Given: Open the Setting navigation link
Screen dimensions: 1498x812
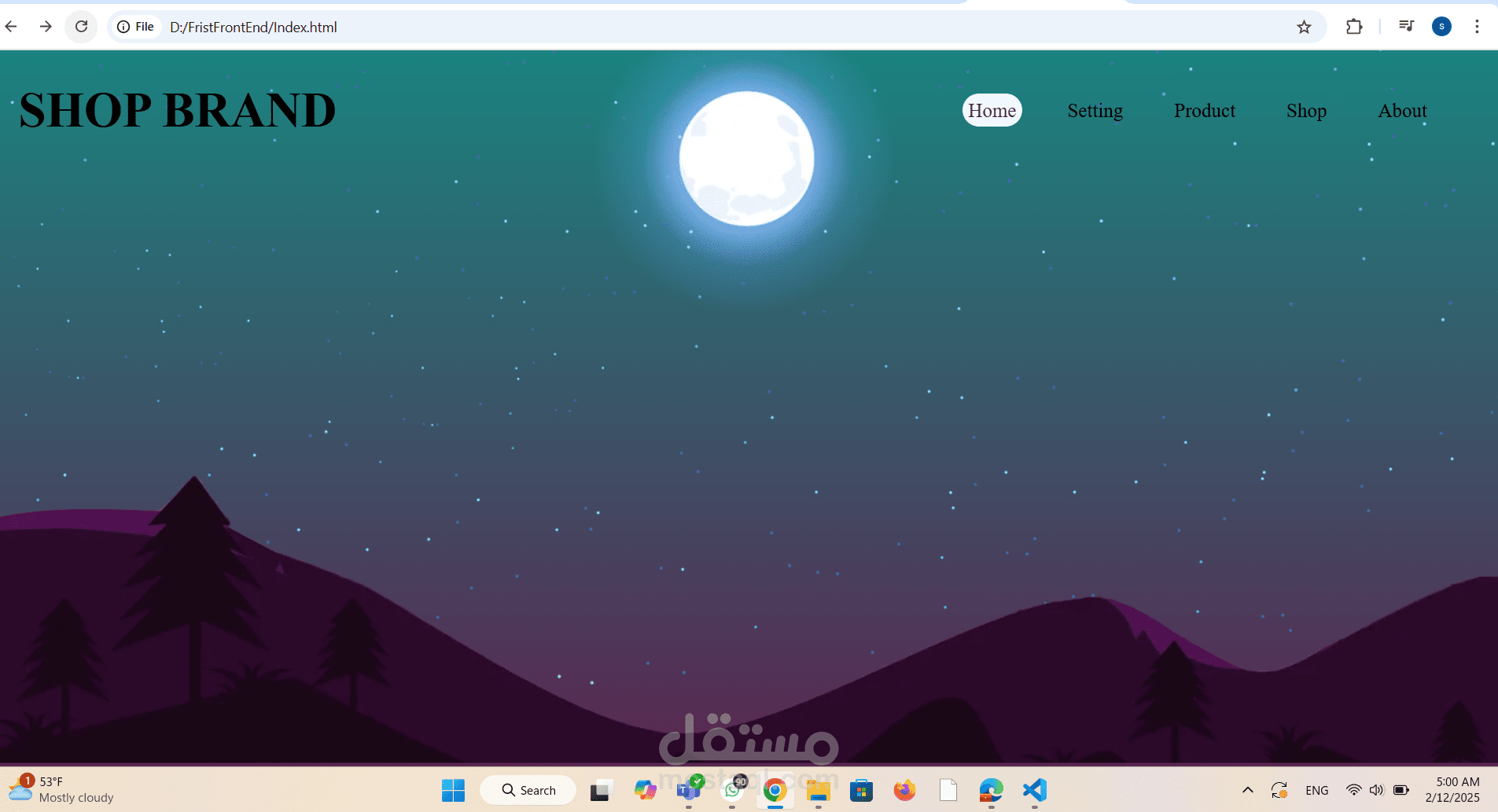Looking at the screenshot, I should coord(1095,111).
